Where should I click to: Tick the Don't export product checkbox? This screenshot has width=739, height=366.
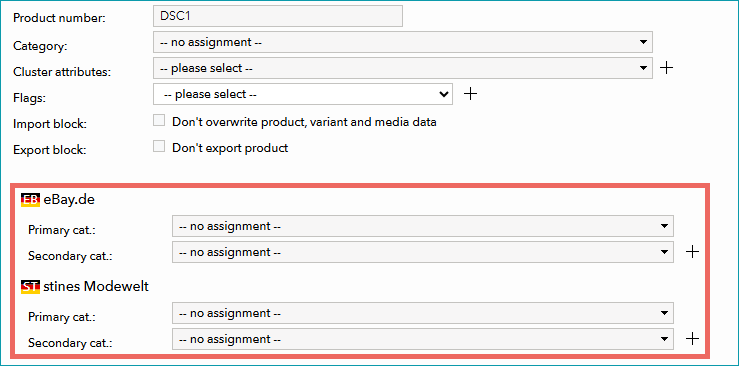pyautogui.click(x=159, y=147)
